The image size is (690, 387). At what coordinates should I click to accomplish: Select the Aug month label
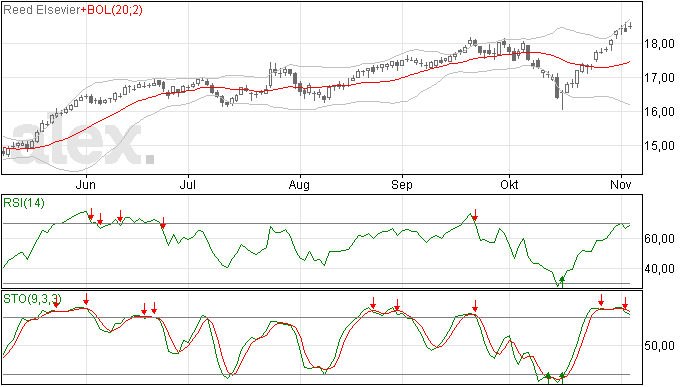tap(299, 184)
